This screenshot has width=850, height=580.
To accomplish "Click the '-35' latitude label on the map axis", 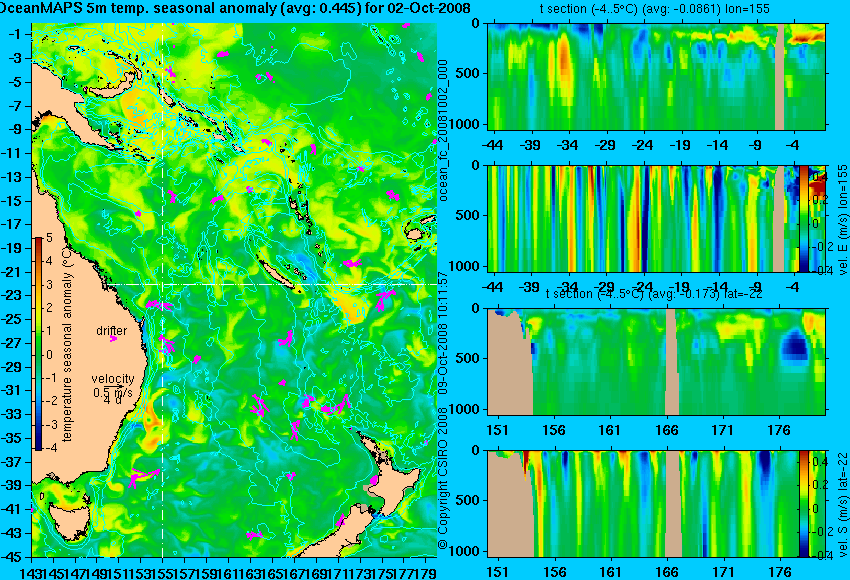I will click(11, 438).
